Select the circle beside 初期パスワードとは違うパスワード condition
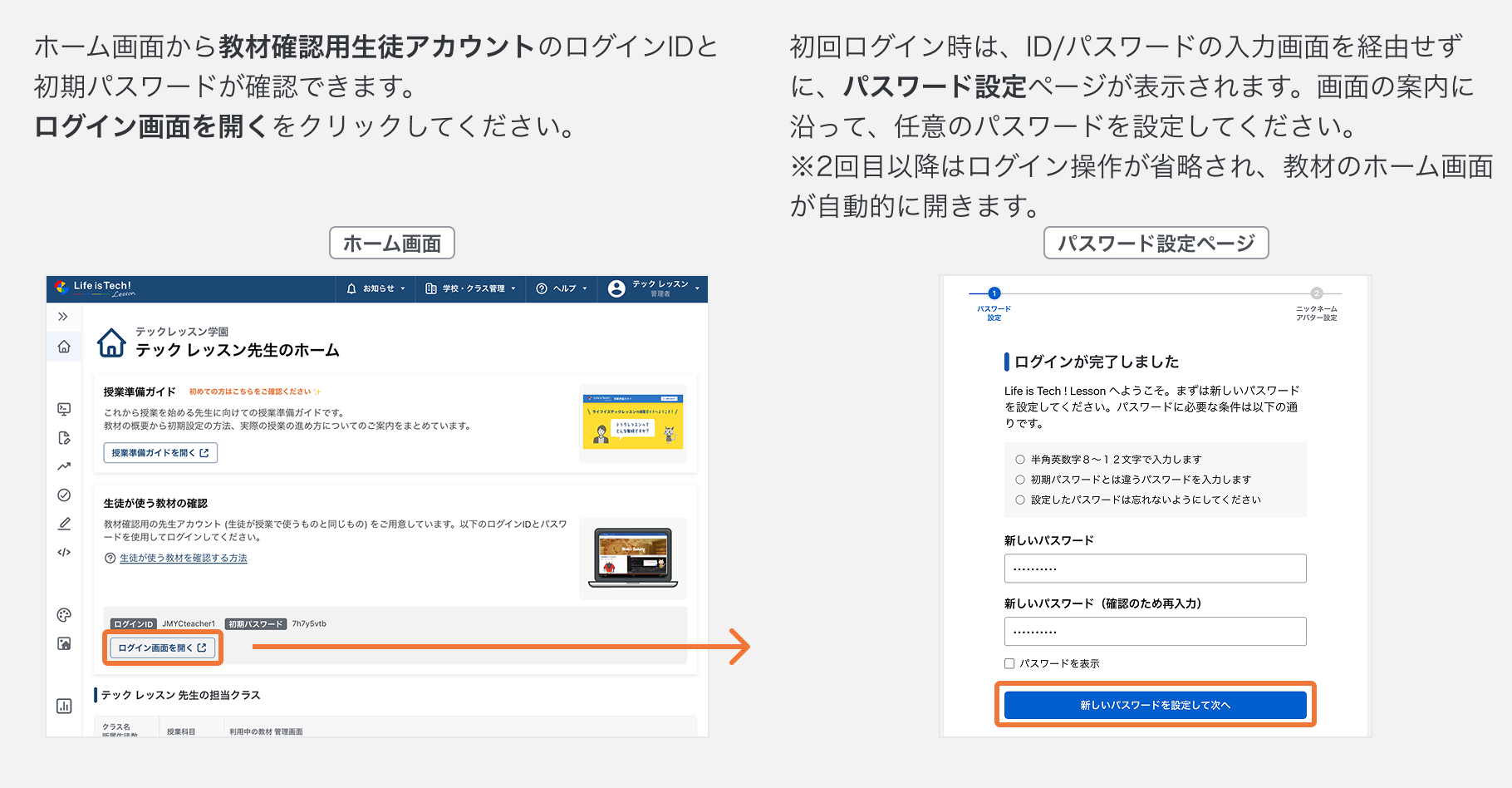Screen dimensions: 1512x788 point(1020,479)
